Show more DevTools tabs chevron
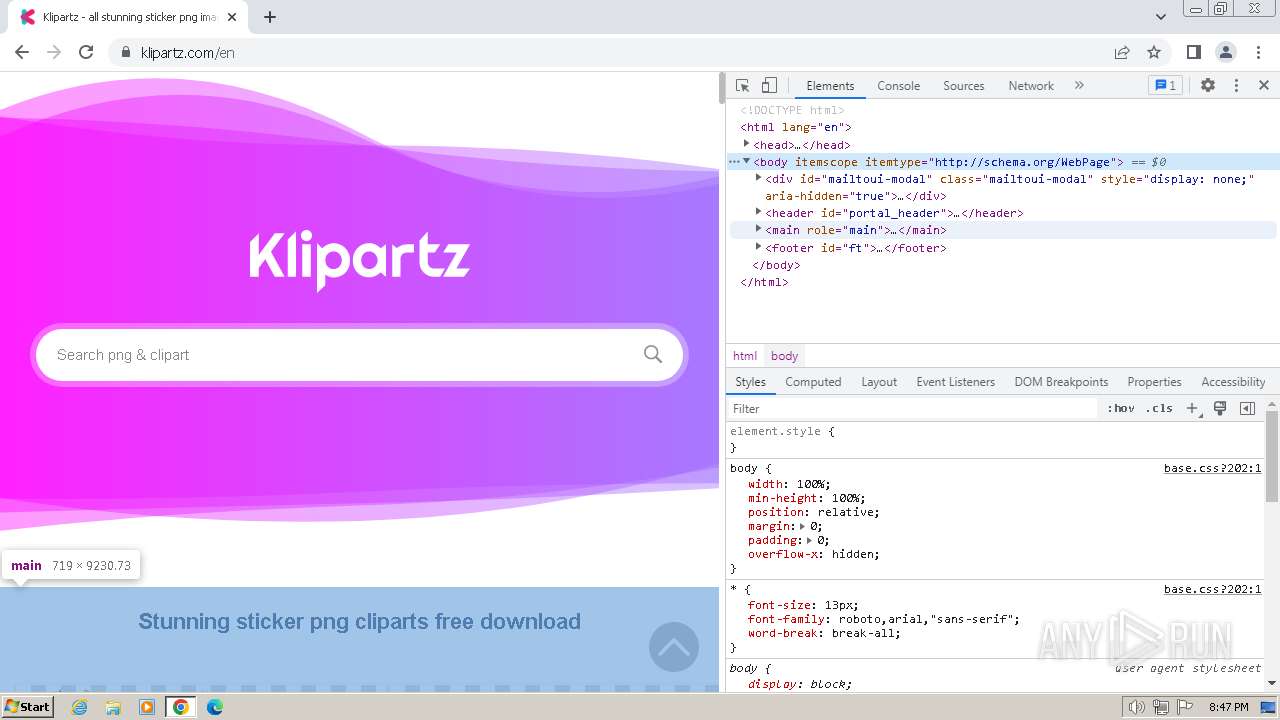The width and height of the screenshot is (1280, 720). (1079, 86)
